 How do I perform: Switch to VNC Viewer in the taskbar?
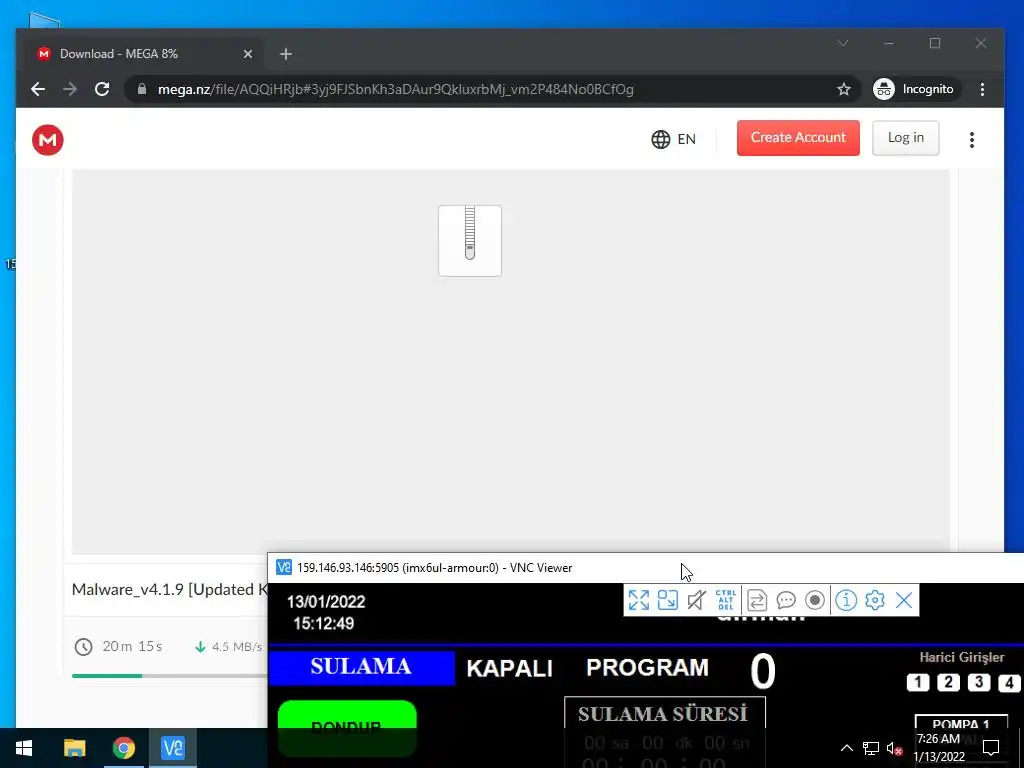(x=172, y=748)
